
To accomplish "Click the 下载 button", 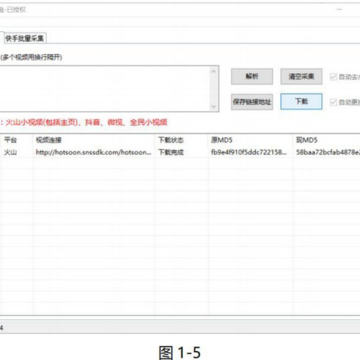I will [x=301, y=102].
